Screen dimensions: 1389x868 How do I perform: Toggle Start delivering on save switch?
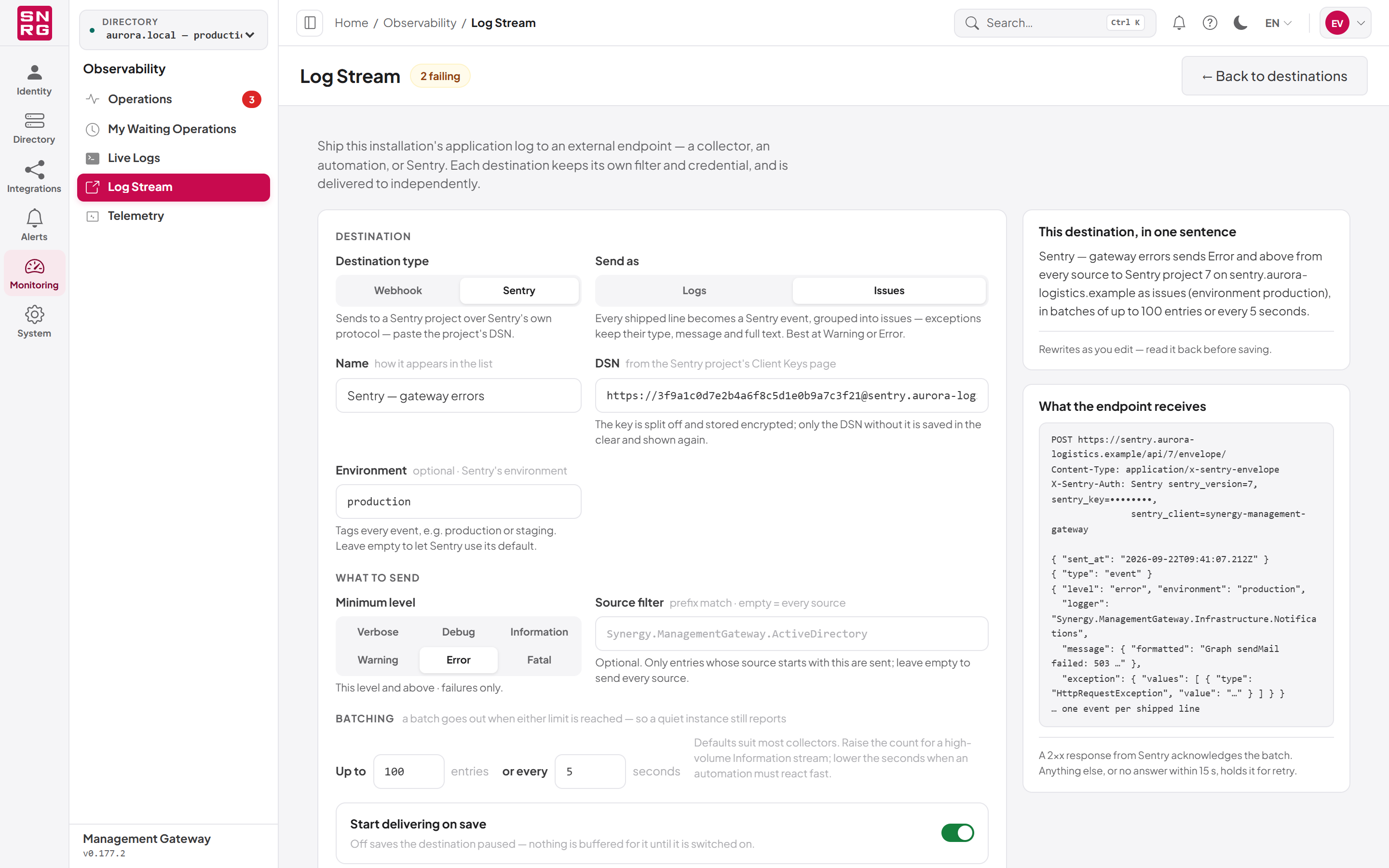(957, 832)
